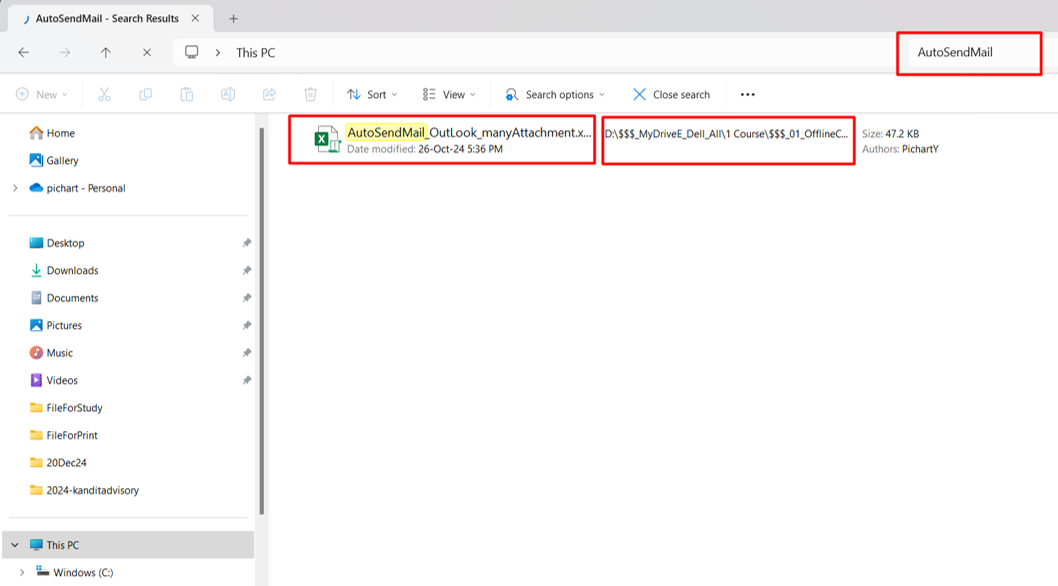Expand the pichart - Personal OneDrive node
The width and height of the screenshot is (1058, 586).
tap(16, 188)
